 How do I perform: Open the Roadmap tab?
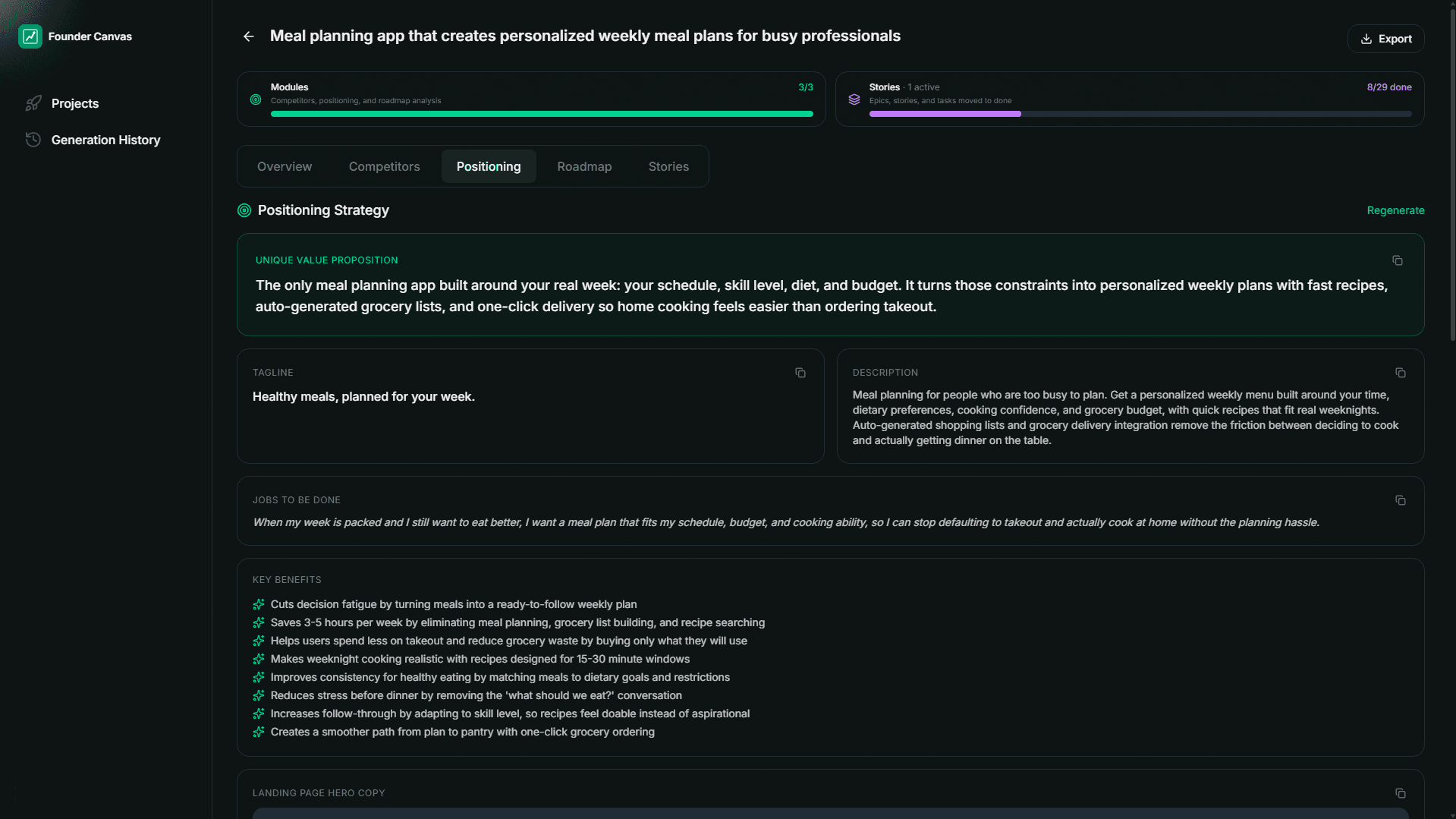tap(584, 166)
